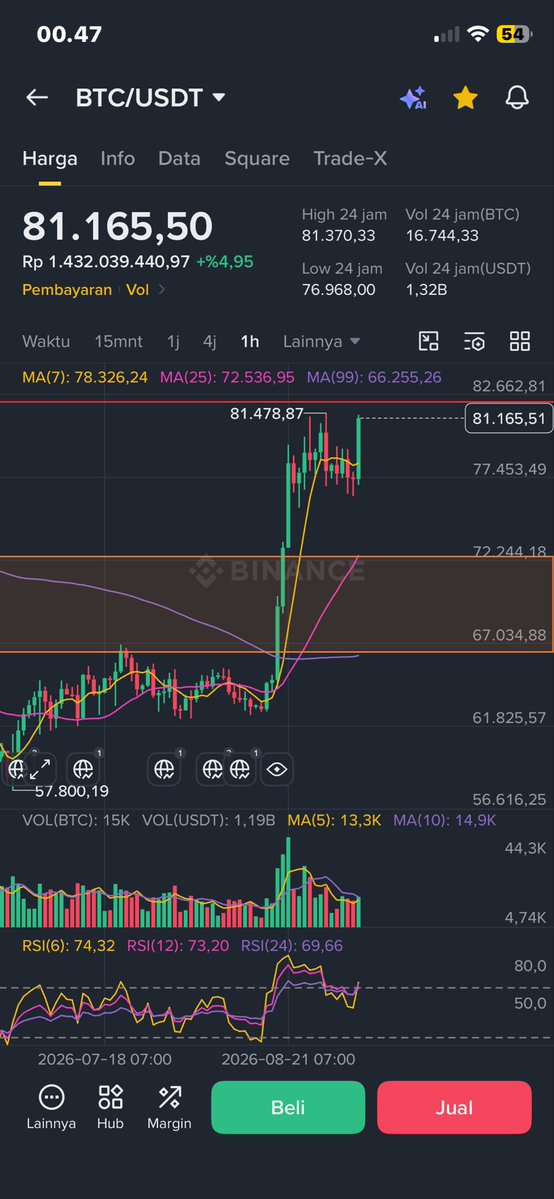Tap the volume MA(5): 13,3K label
554x1199 pixels.
pyautogui.click(x=334, y=820)
